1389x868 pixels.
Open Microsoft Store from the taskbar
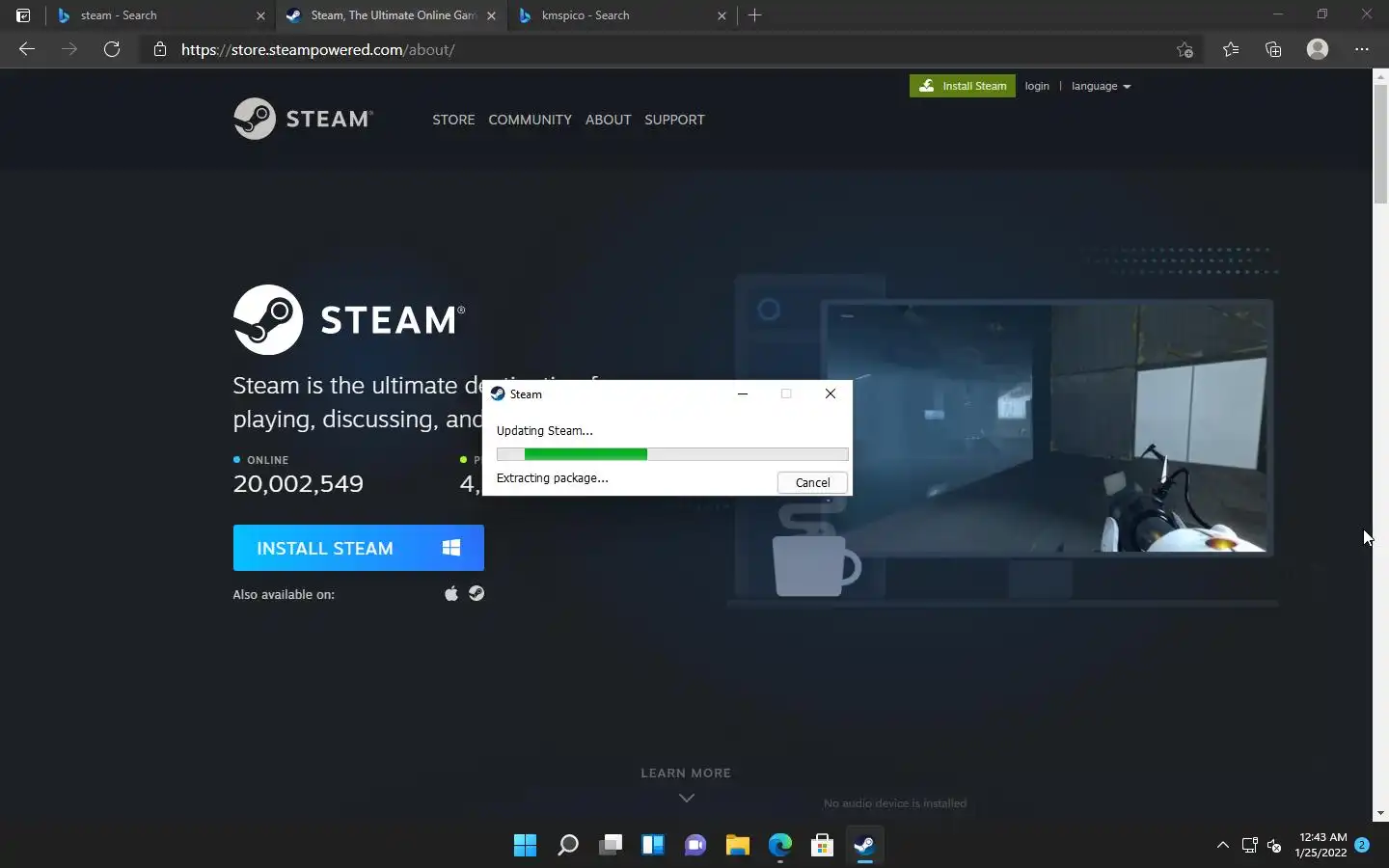[823, 846]
